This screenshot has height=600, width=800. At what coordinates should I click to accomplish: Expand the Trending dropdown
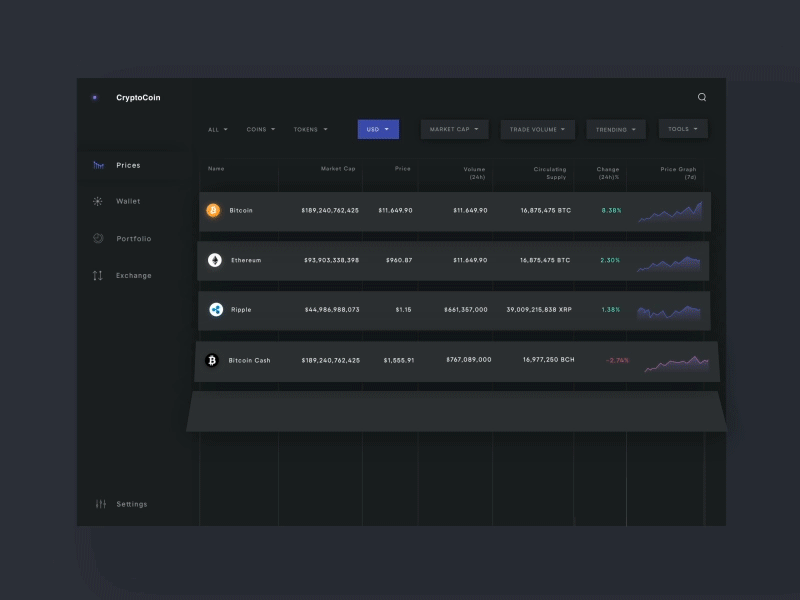[x=616, y=130]
